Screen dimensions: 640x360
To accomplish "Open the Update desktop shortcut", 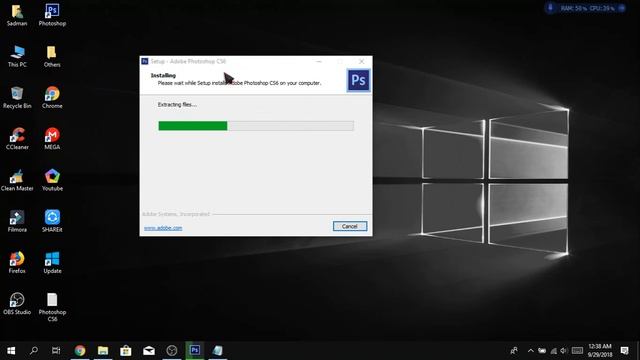I will click(x=52, y=262).
